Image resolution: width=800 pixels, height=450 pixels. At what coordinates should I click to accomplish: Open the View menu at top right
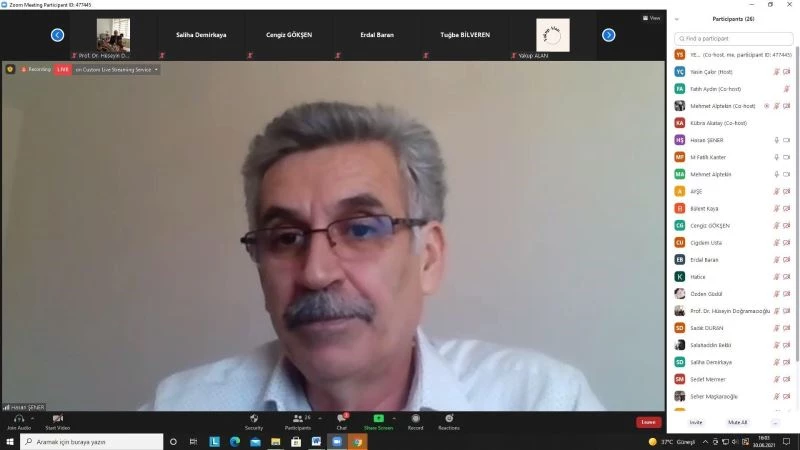coord(652,18)
